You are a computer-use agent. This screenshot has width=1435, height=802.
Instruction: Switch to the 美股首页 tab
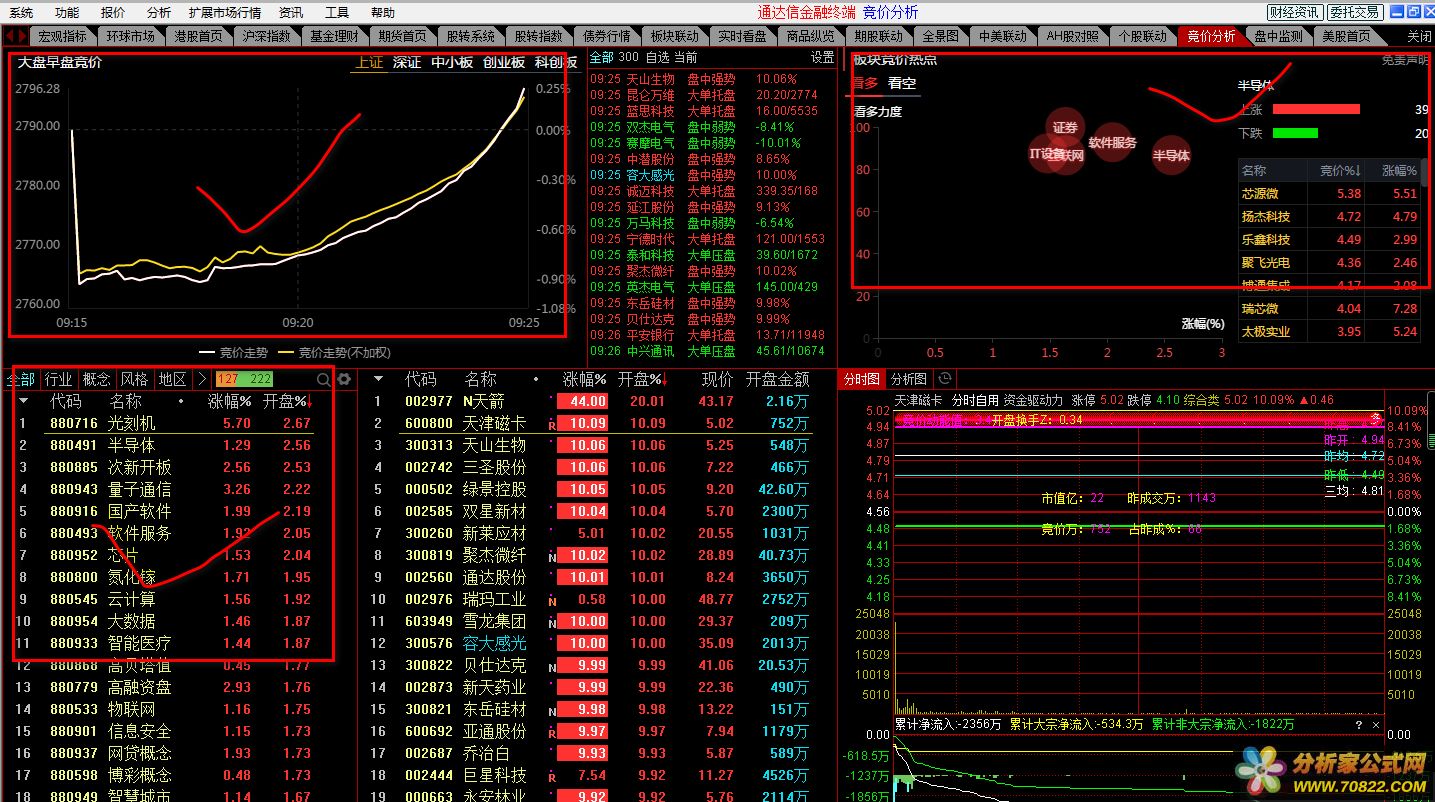click(1346, 36)
